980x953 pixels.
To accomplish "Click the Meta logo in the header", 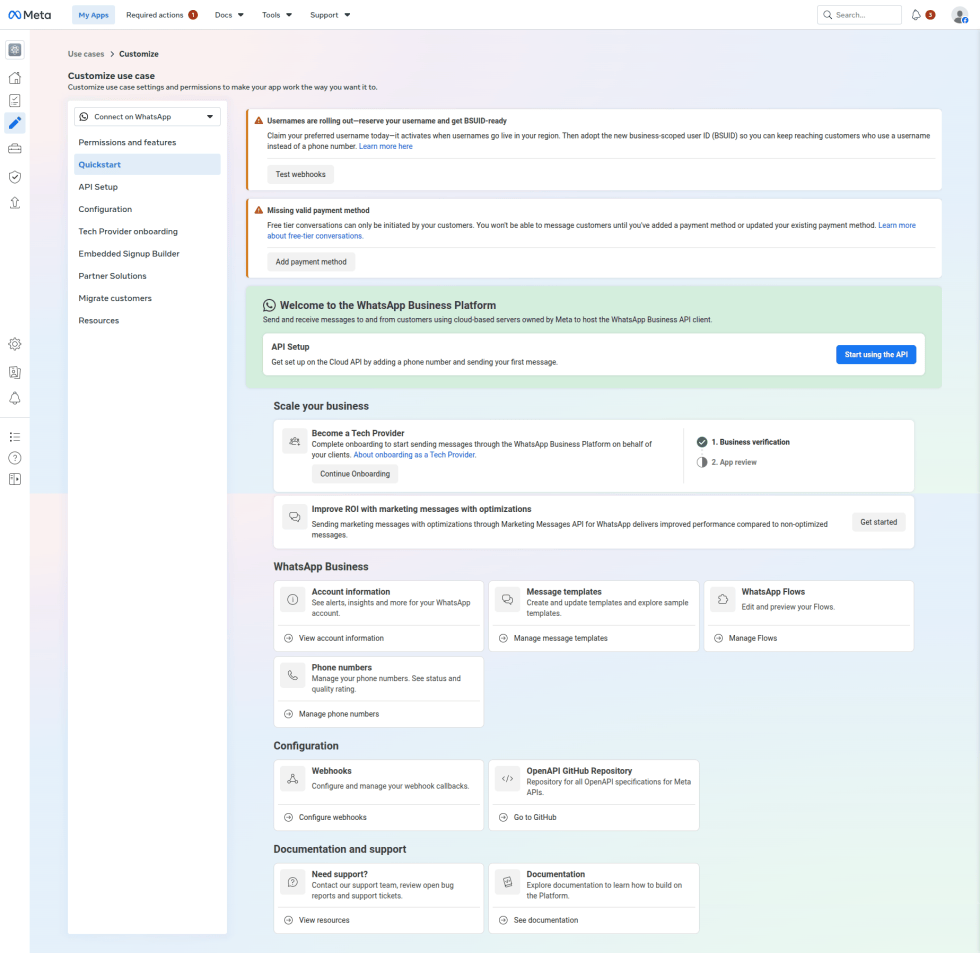I will click(29, 15).
